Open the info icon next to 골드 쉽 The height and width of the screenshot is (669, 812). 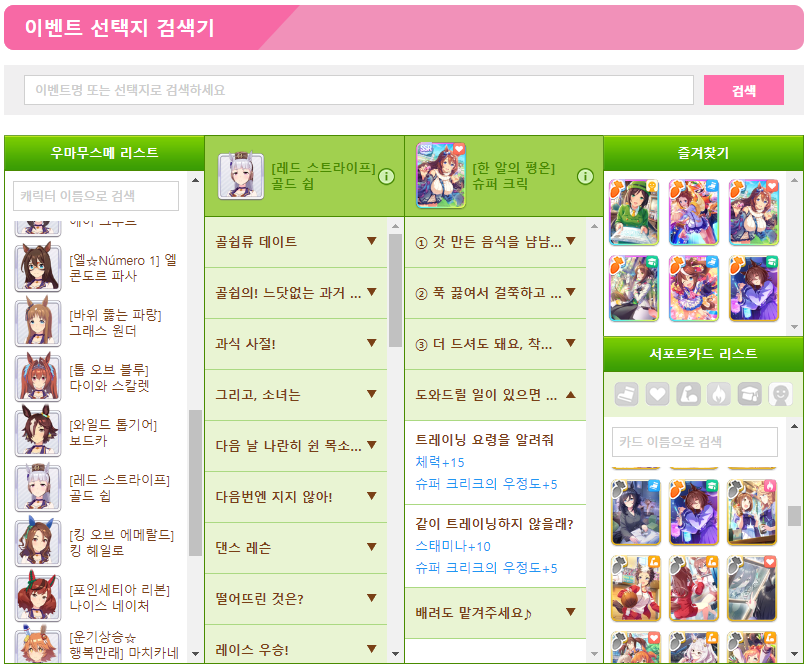[x=386, y=177]
